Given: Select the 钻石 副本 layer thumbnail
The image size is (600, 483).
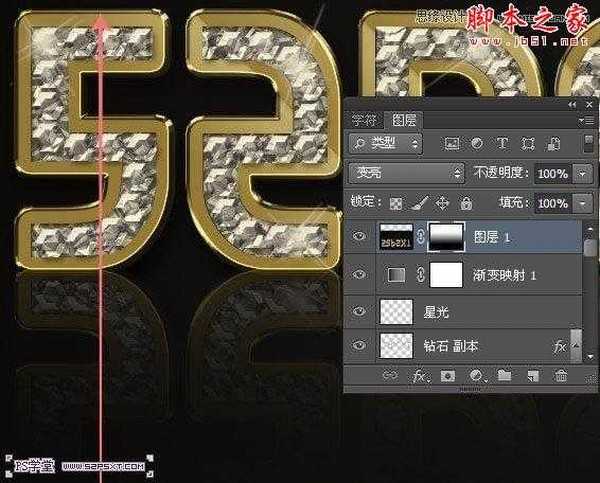Looking at the screenshot, I should tap(396, 346).
